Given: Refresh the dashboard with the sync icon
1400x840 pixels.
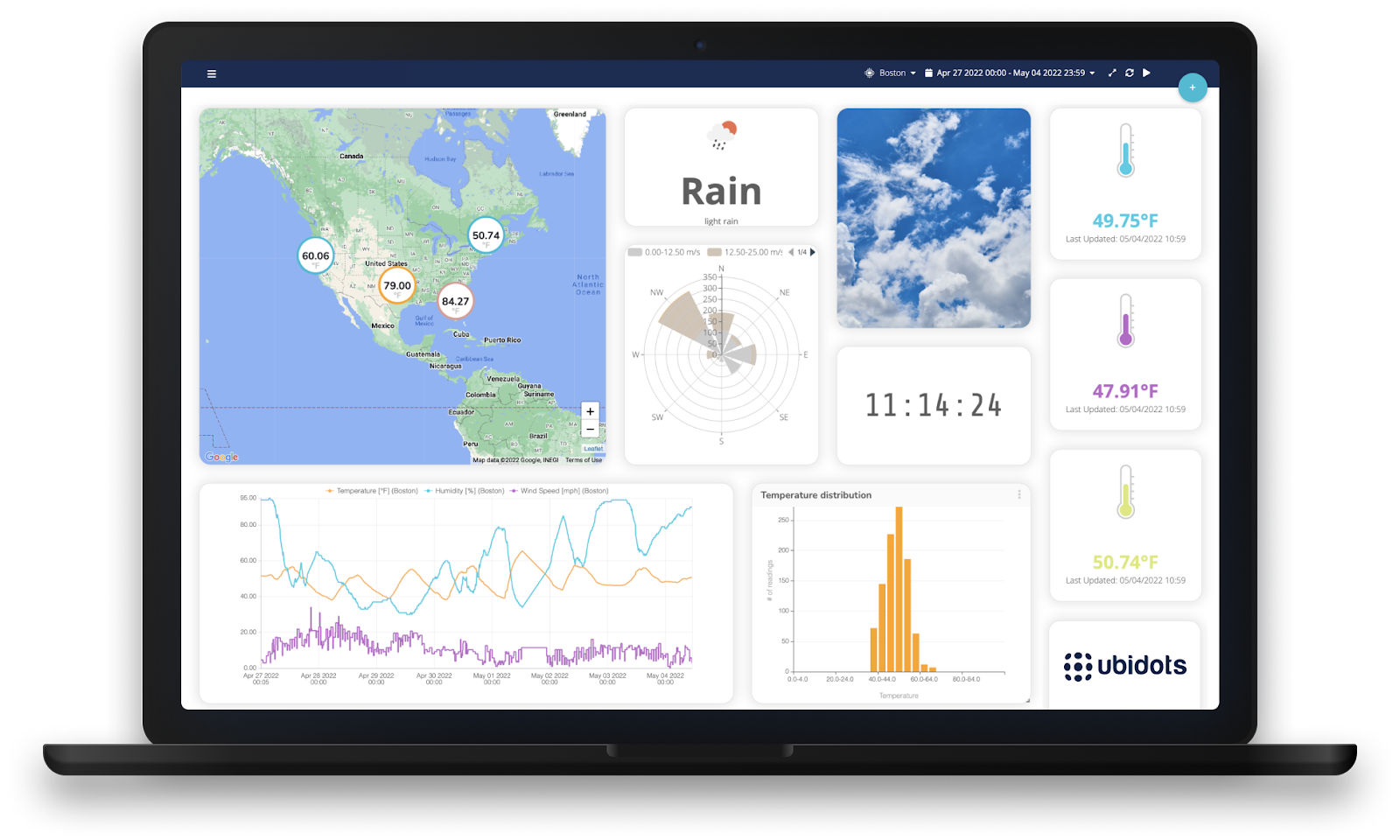Looking at the screenshot, I should point(1130,73).
